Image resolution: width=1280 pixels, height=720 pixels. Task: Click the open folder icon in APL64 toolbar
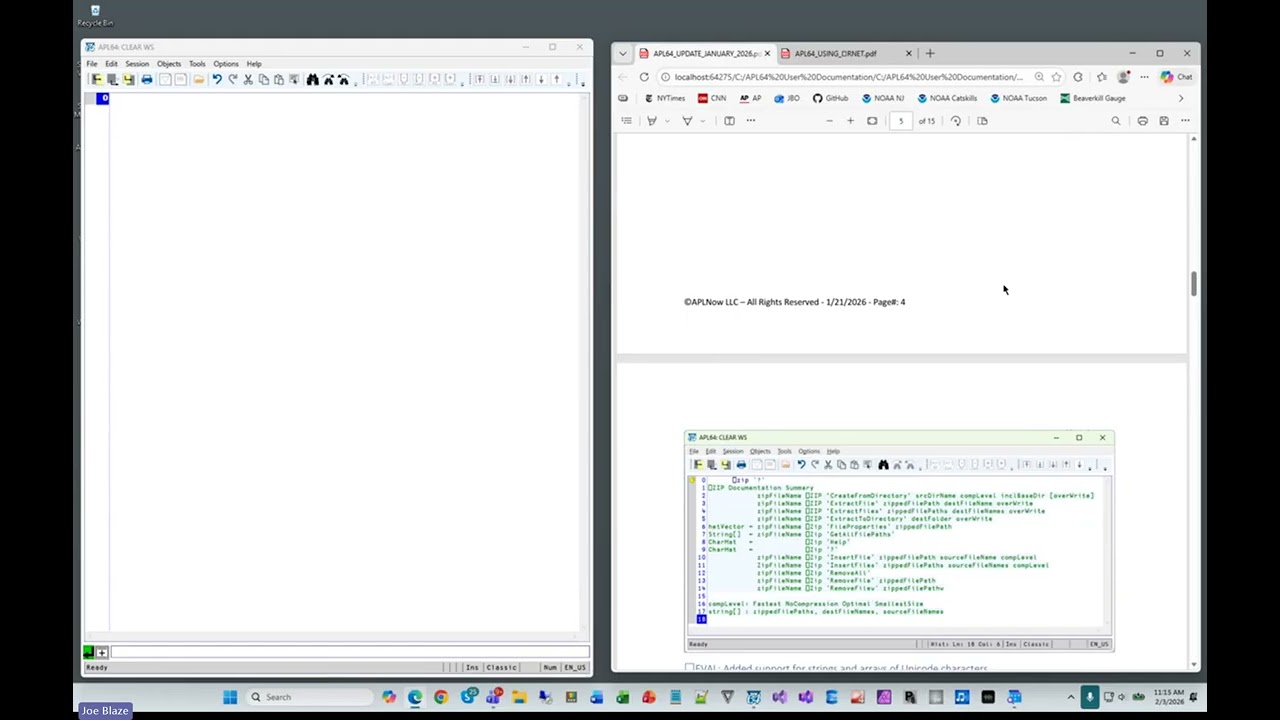[x=199, y=79]
